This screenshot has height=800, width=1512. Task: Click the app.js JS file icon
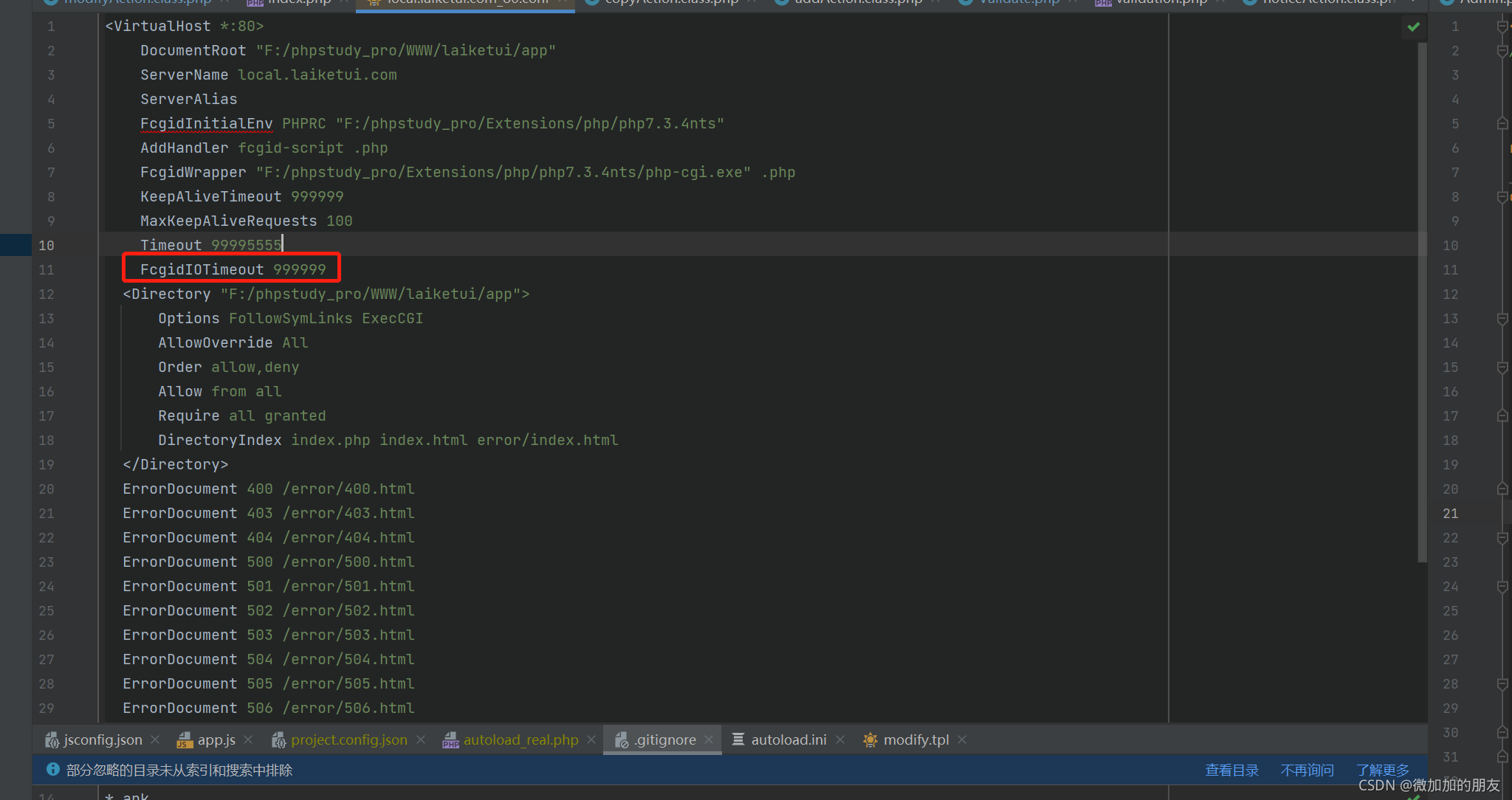click(x=185, y=739)
